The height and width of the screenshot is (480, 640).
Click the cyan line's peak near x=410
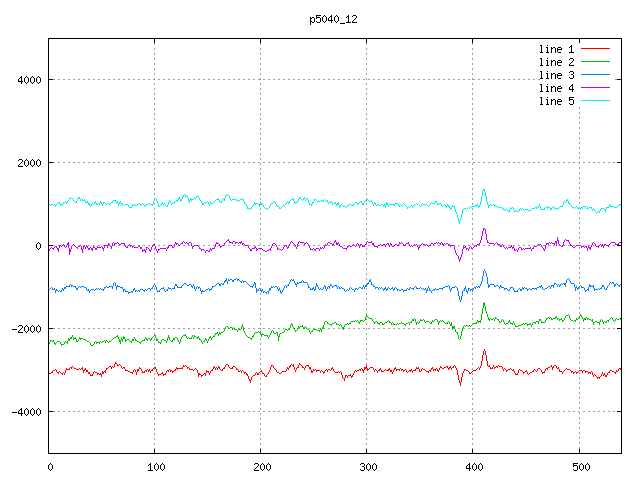(x=484, y=189)
